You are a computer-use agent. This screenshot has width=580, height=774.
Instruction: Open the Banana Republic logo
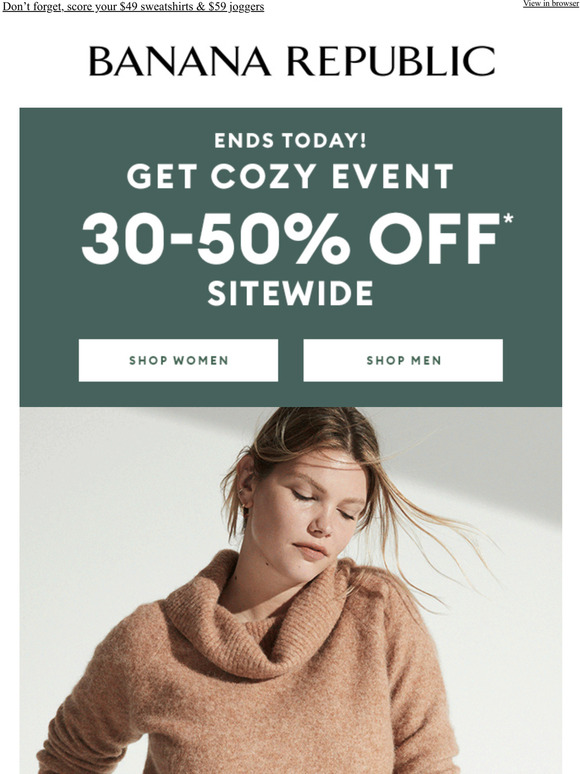point(292,61)
